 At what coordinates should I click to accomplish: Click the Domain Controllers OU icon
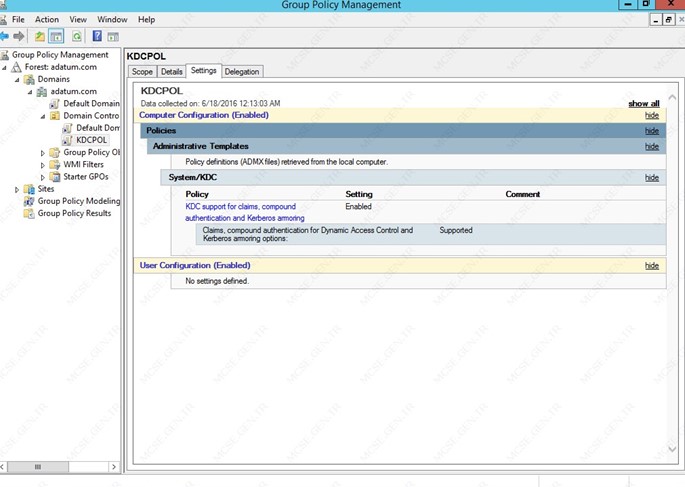click(55, 116)
